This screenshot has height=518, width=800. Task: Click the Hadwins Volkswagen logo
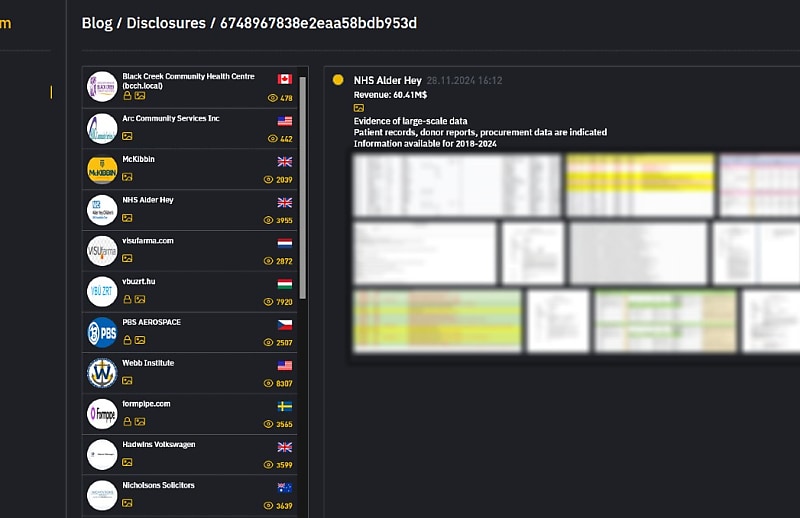point(102,455)
